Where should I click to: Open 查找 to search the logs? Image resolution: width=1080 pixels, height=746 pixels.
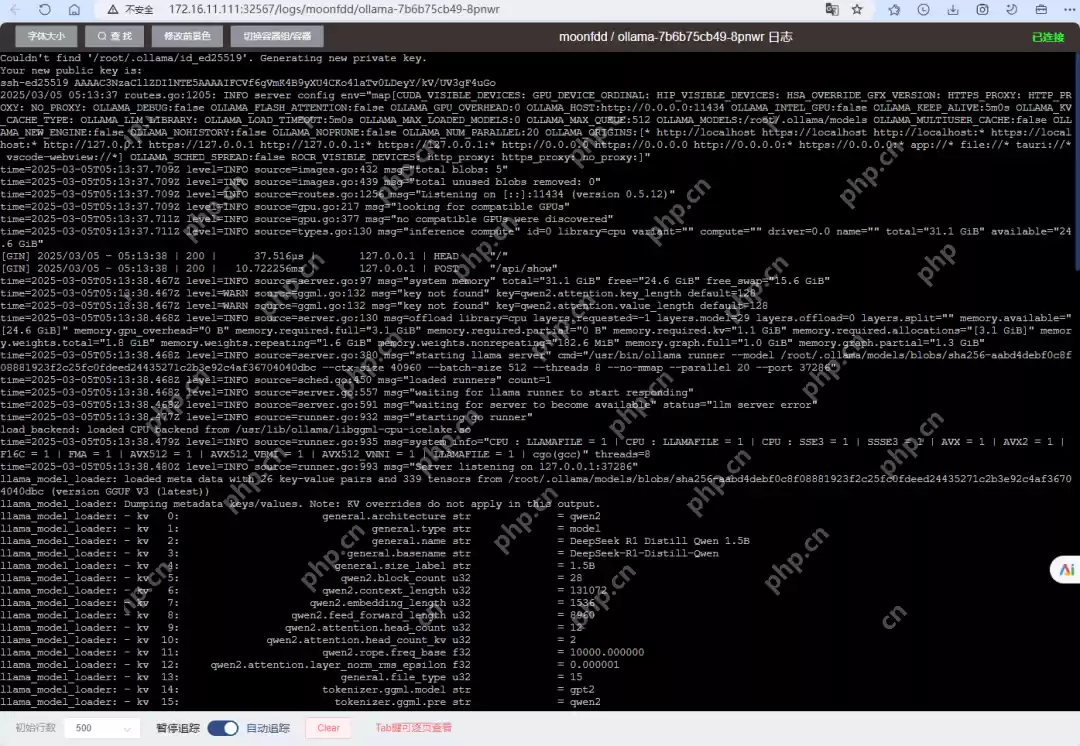point(114,35)
